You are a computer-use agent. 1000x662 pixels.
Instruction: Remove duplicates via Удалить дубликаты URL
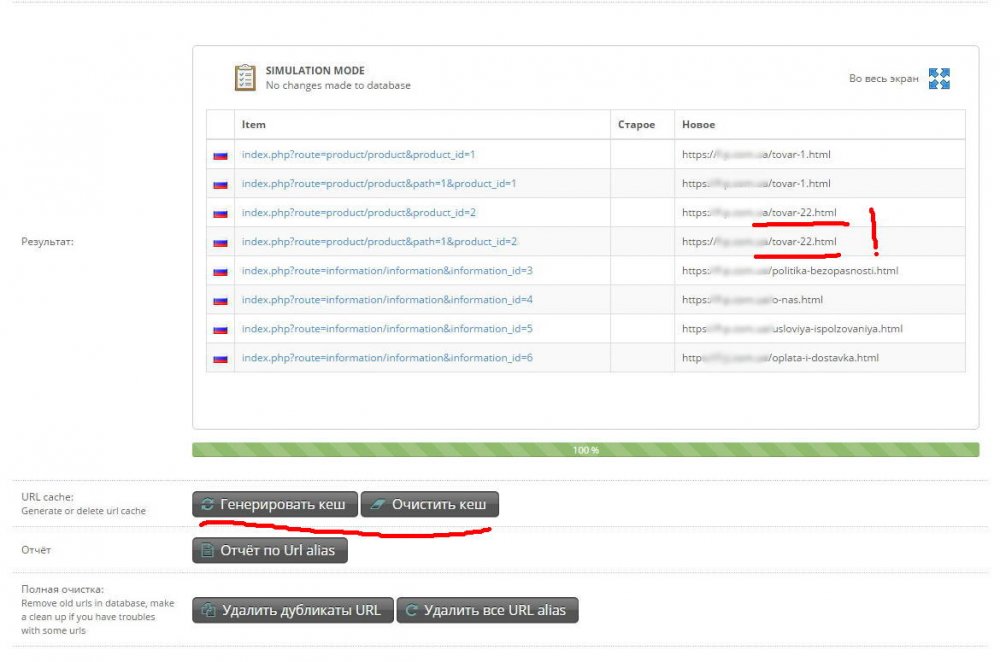293,610
